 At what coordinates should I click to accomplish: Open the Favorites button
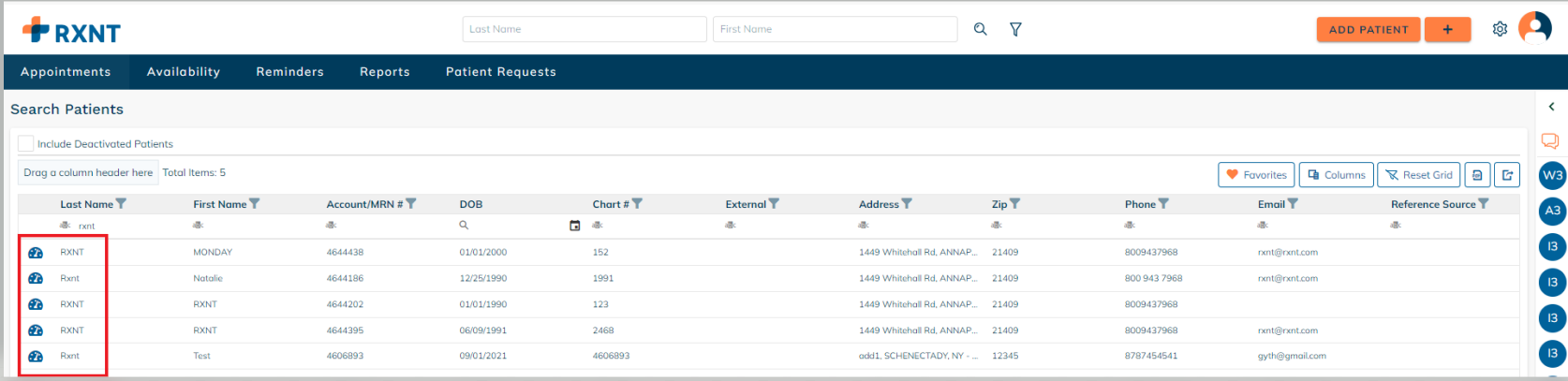[1256, 175]
